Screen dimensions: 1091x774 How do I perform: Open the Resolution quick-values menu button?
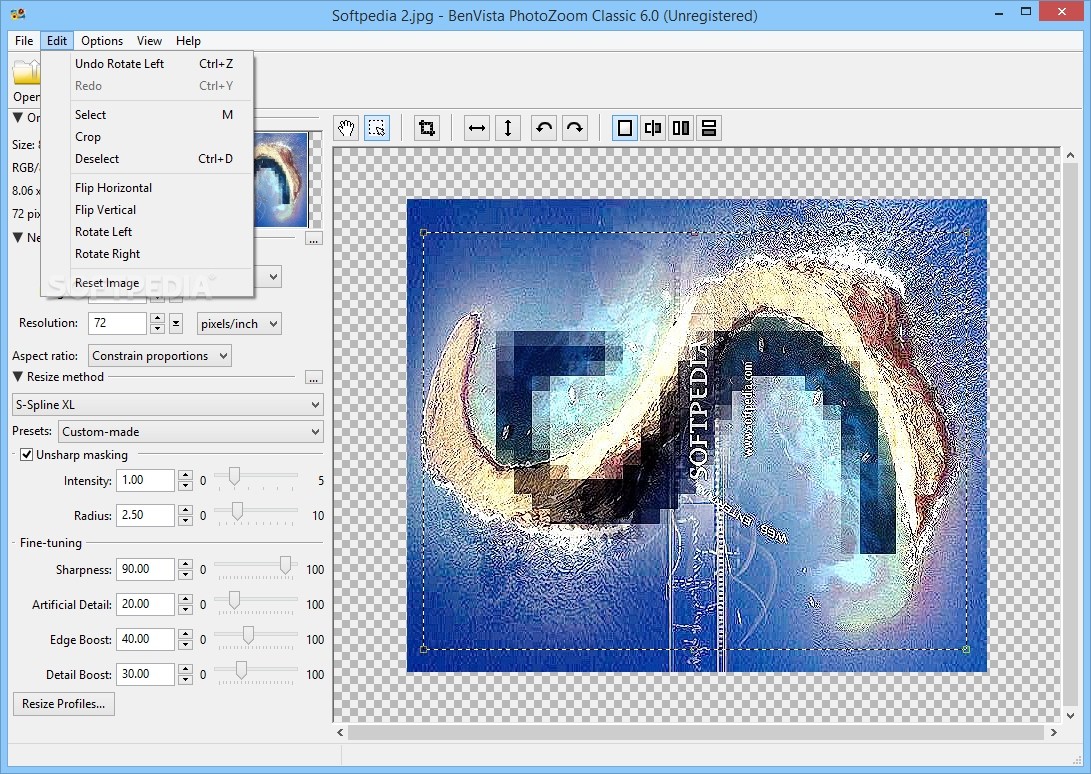176,323
